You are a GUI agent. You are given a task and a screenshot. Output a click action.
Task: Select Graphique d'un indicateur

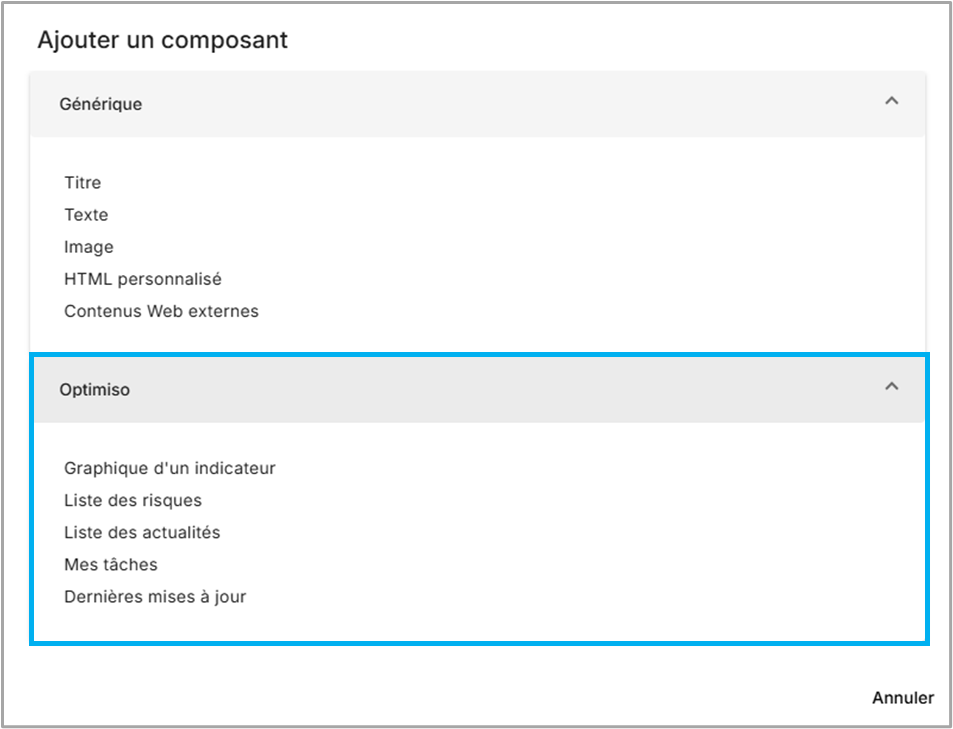(x=170, y=468)
